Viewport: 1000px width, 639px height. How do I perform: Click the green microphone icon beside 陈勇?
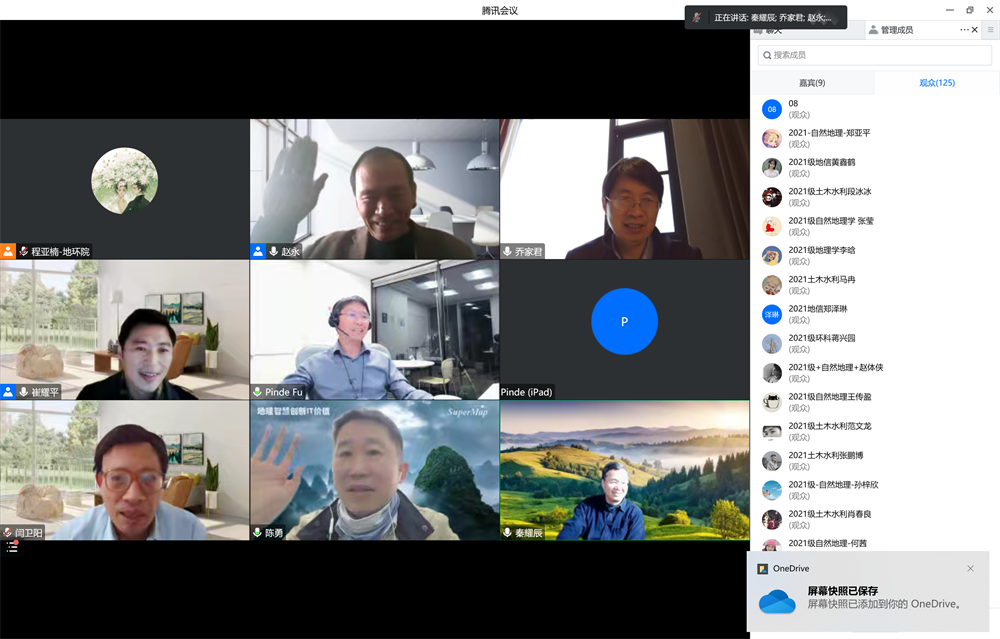(257, 533)
